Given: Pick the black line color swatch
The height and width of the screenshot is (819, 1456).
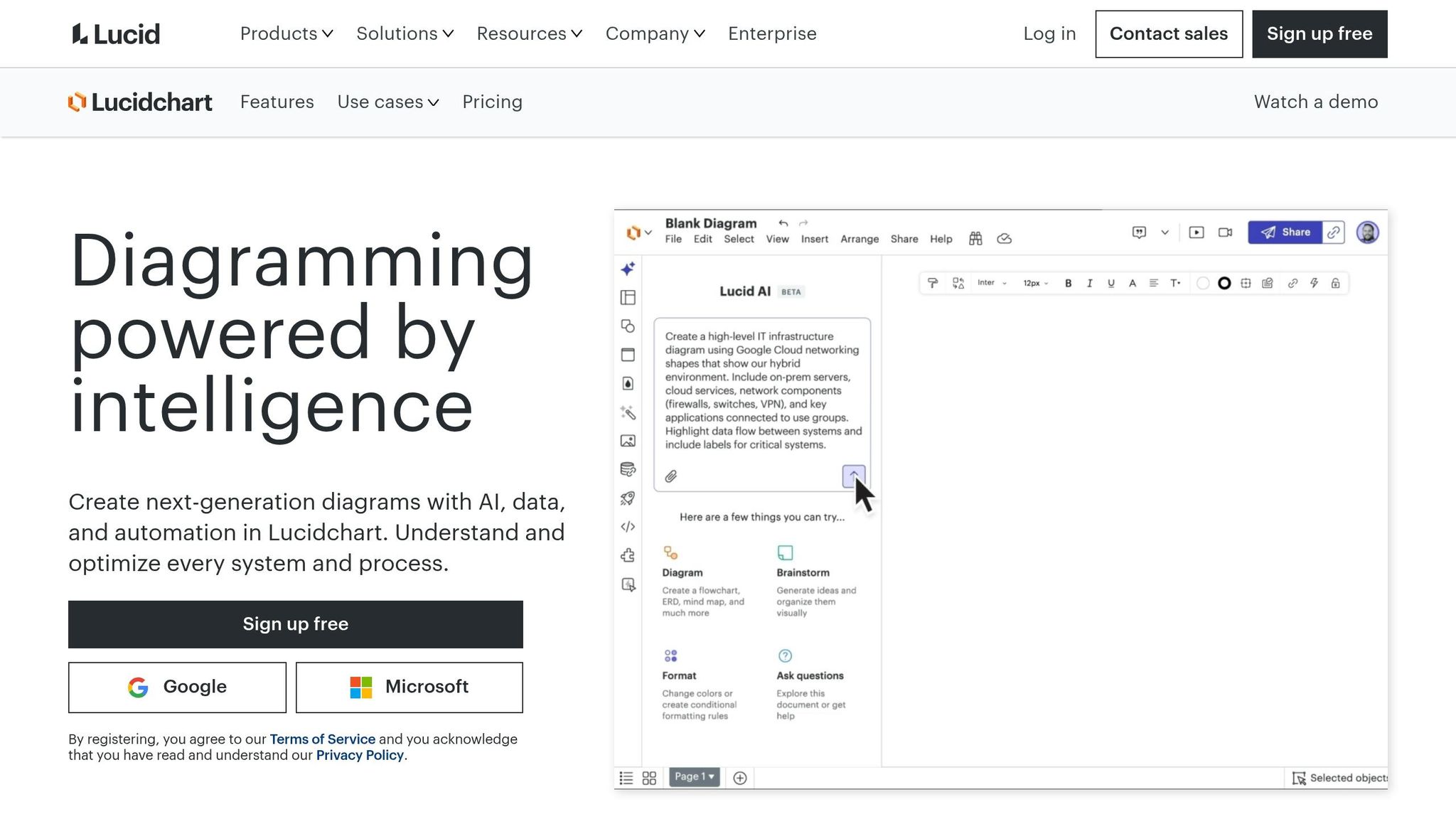Looking at the screenshot, I should coord(1224,283).
